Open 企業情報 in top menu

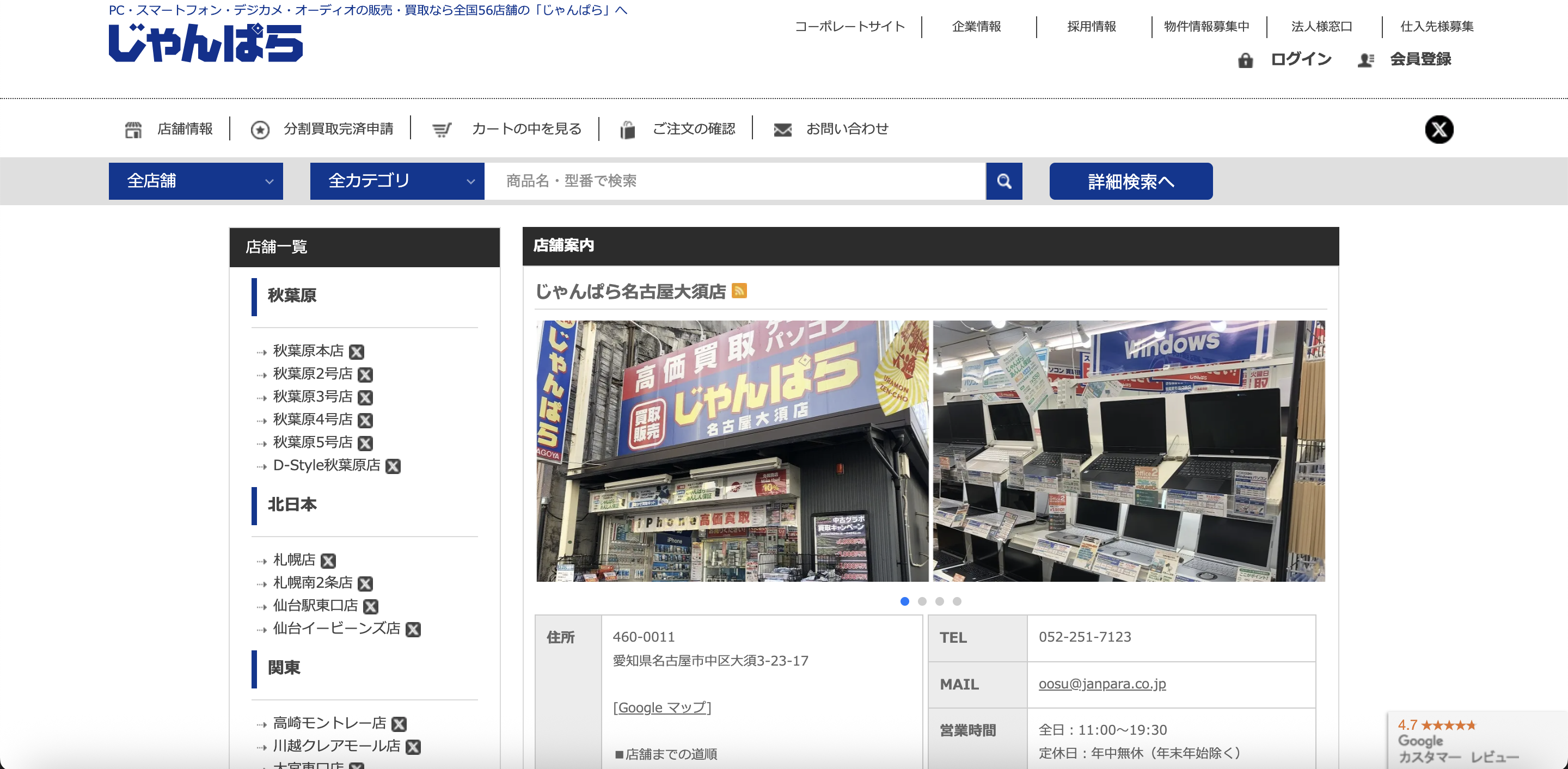tap(976, 26)
